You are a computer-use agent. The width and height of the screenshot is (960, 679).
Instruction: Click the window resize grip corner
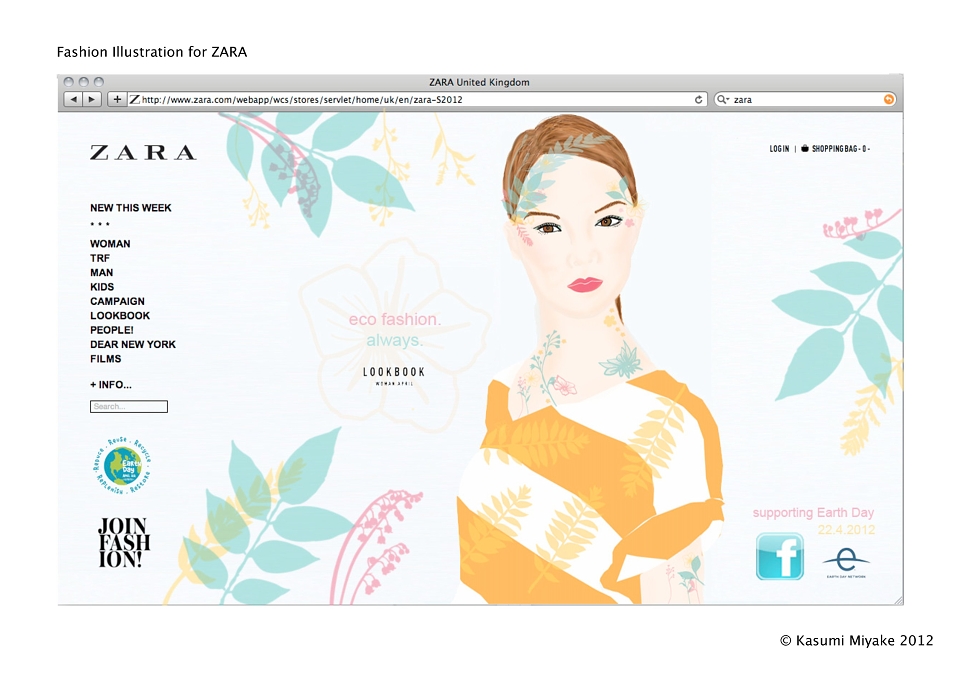click(x=898, y=600)
